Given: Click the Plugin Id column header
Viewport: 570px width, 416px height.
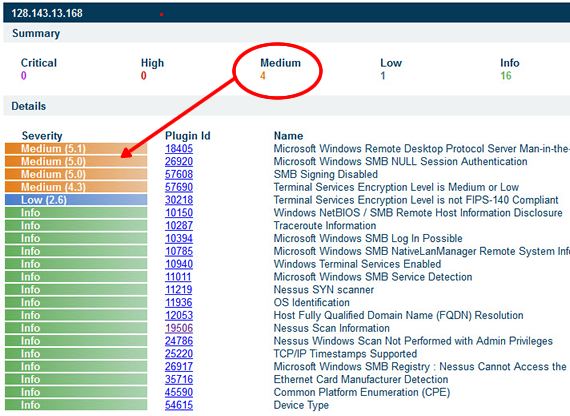Looking at the screenshot, I should tap(188, 136).
